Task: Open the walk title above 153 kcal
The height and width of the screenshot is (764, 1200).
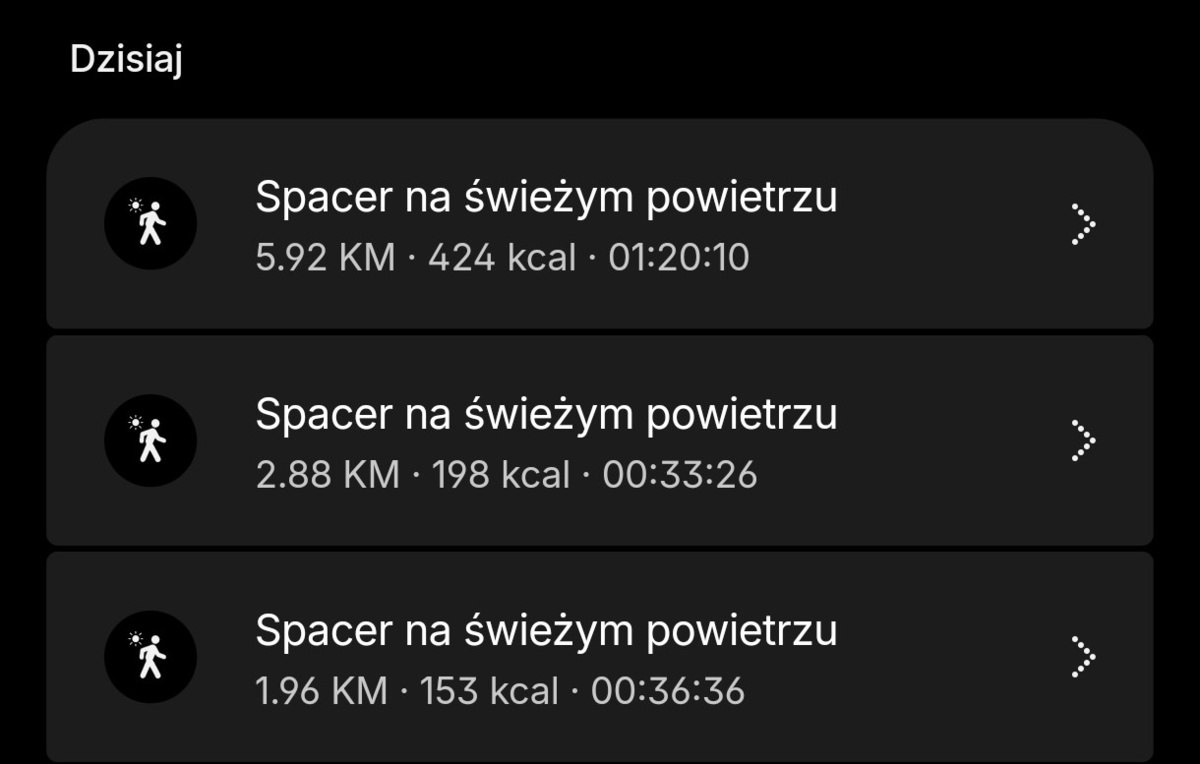Action: [x=546, y=631]
